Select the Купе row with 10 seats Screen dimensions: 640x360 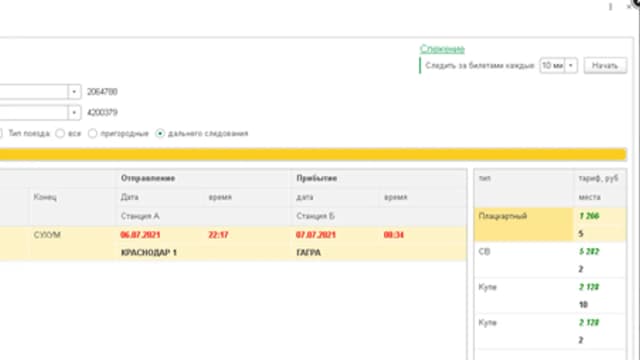[550, 296]
